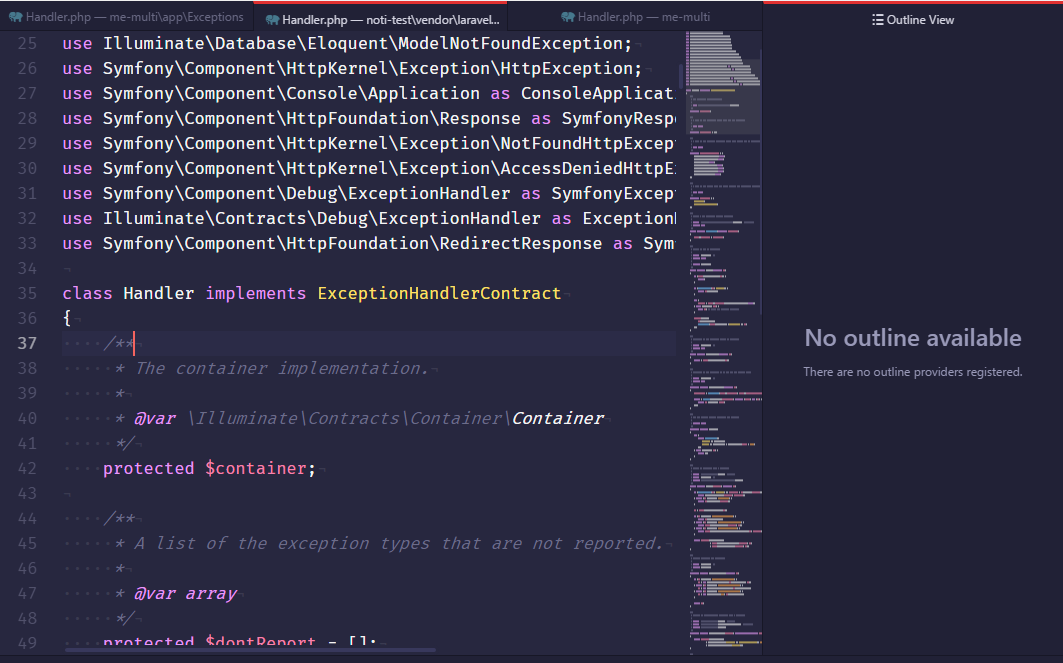Click line number 25 in the gutter
The width and height of the screenshot is (1063, 663).
coord(27,43)
